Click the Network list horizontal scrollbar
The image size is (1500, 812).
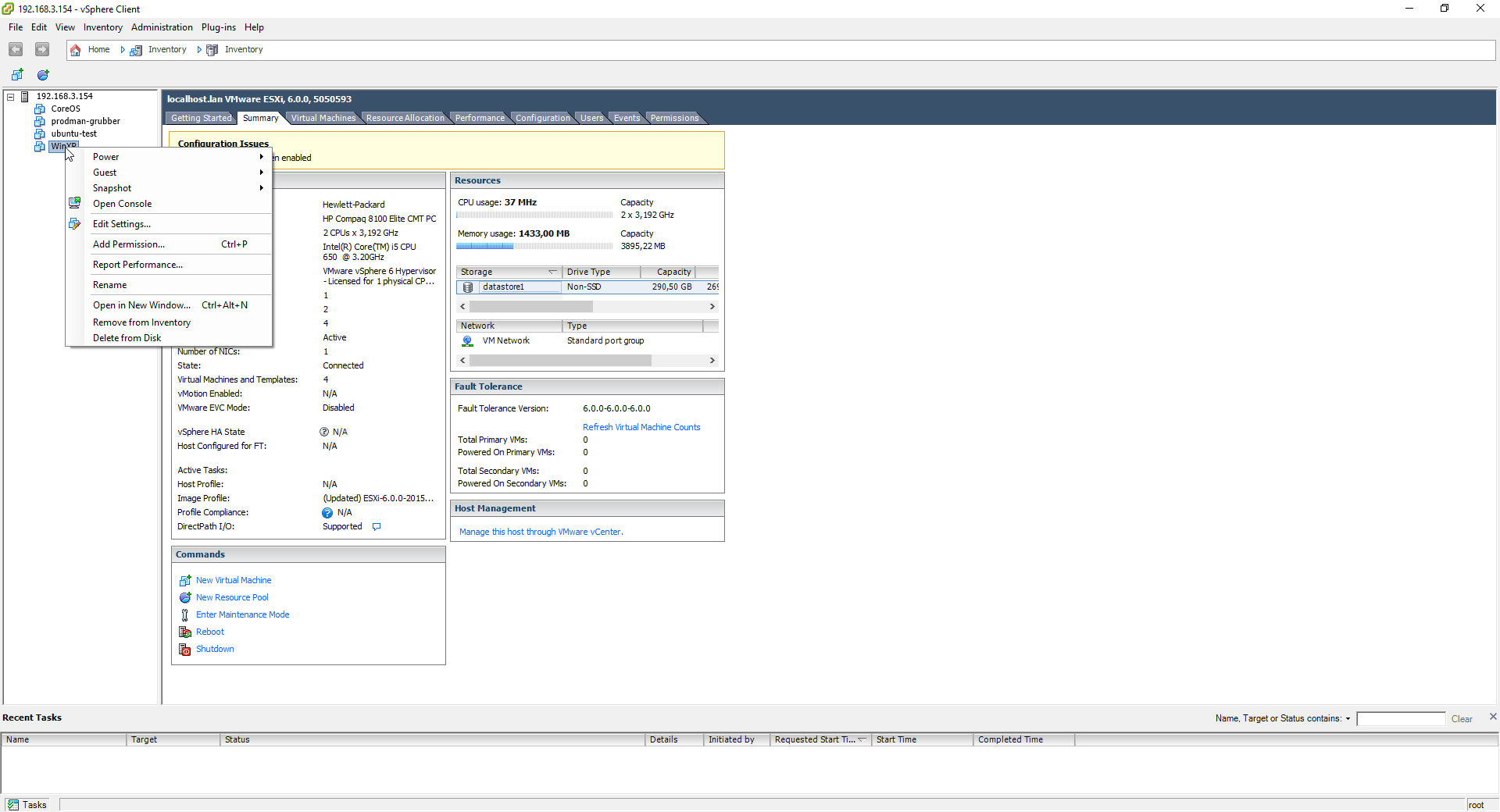(x=587, y=361)
